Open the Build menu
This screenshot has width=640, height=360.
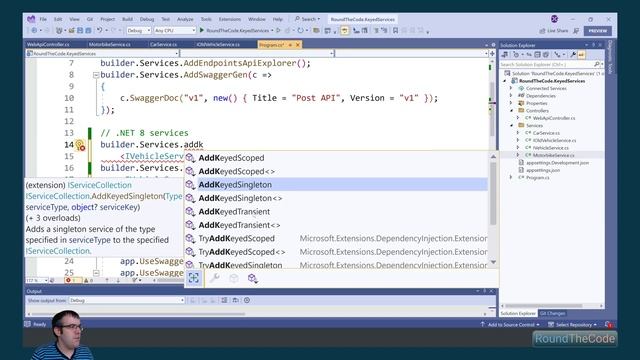[x=127, y=19]
